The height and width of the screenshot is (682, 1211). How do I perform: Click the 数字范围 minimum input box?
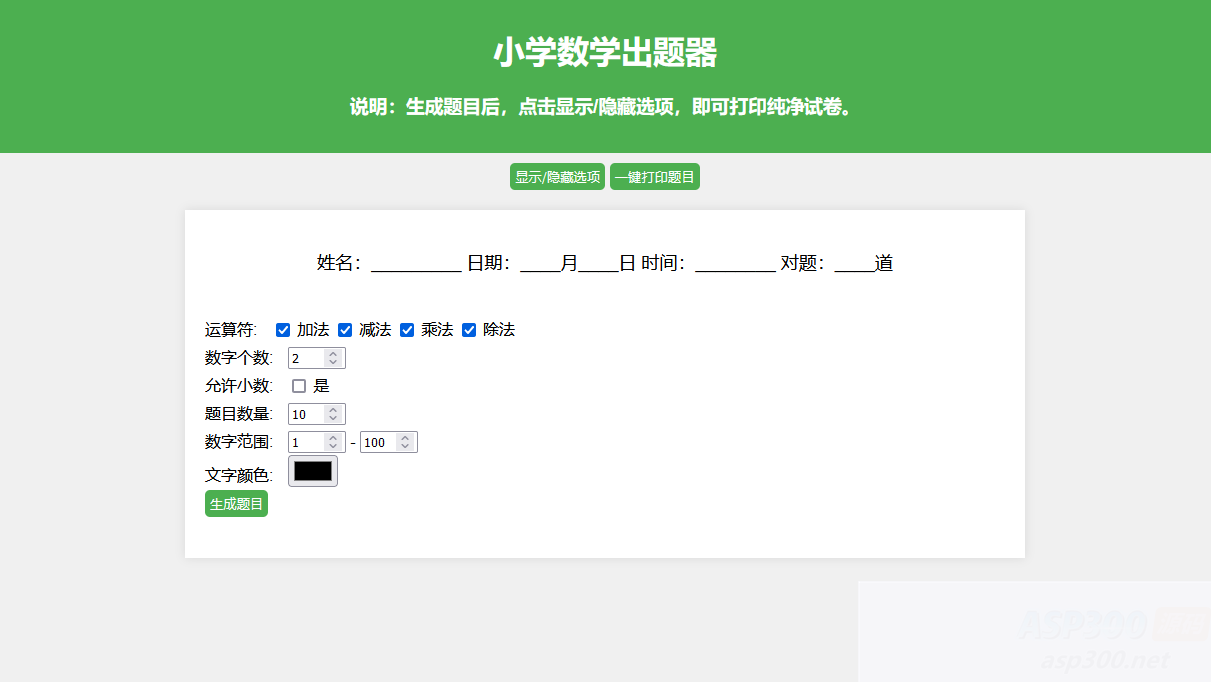point(305,441)
